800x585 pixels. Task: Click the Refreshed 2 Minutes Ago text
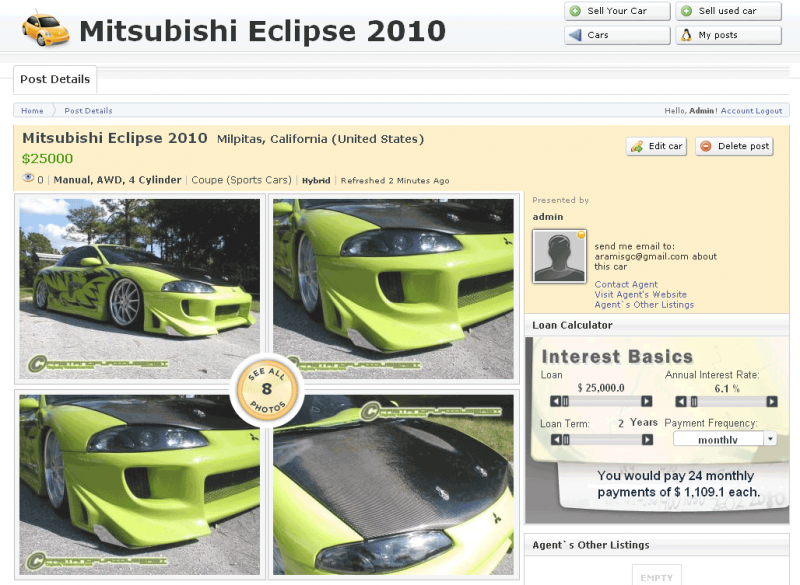coord(395,181)
